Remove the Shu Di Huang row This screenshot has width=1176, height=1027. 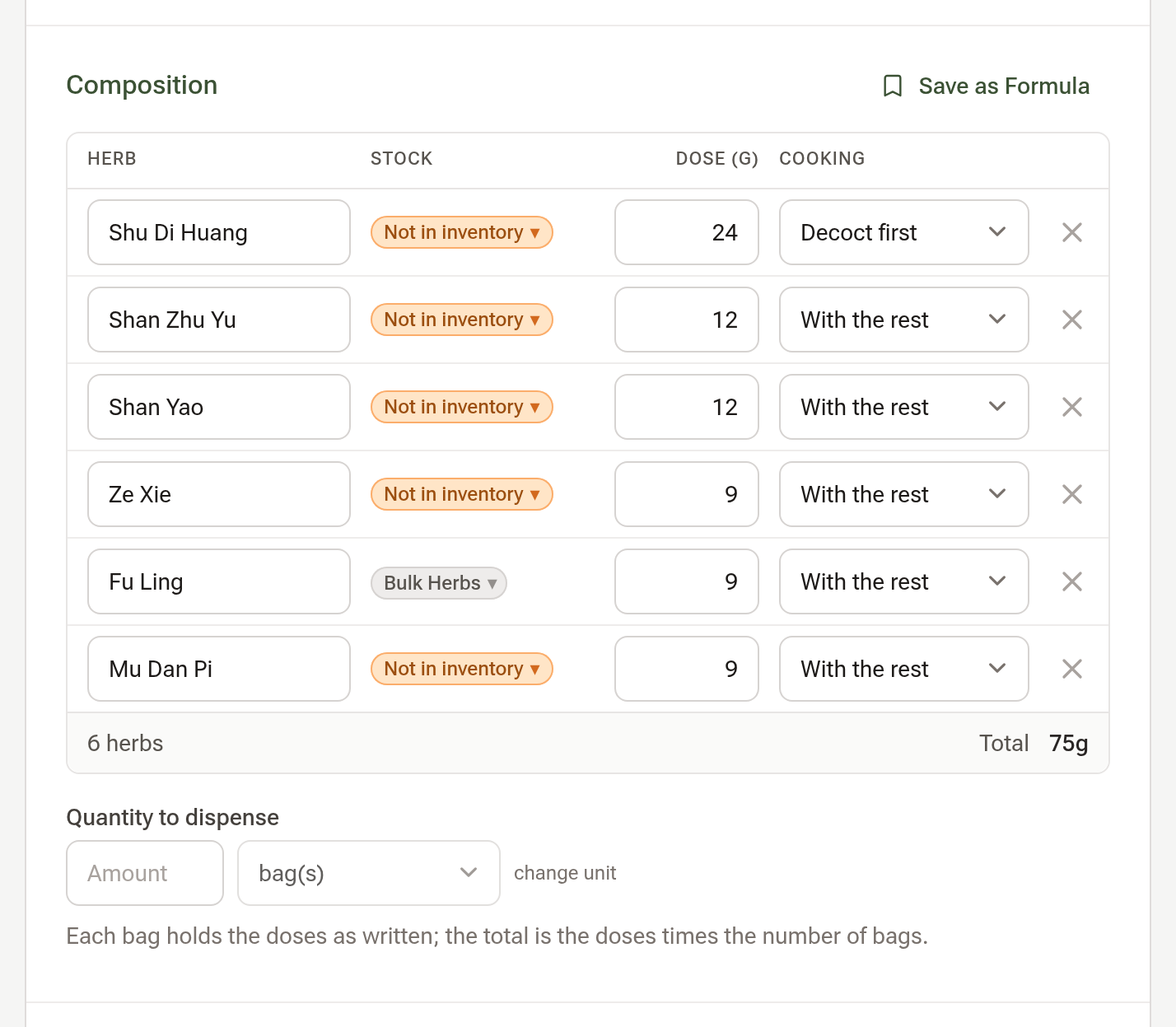(1072, 232)
